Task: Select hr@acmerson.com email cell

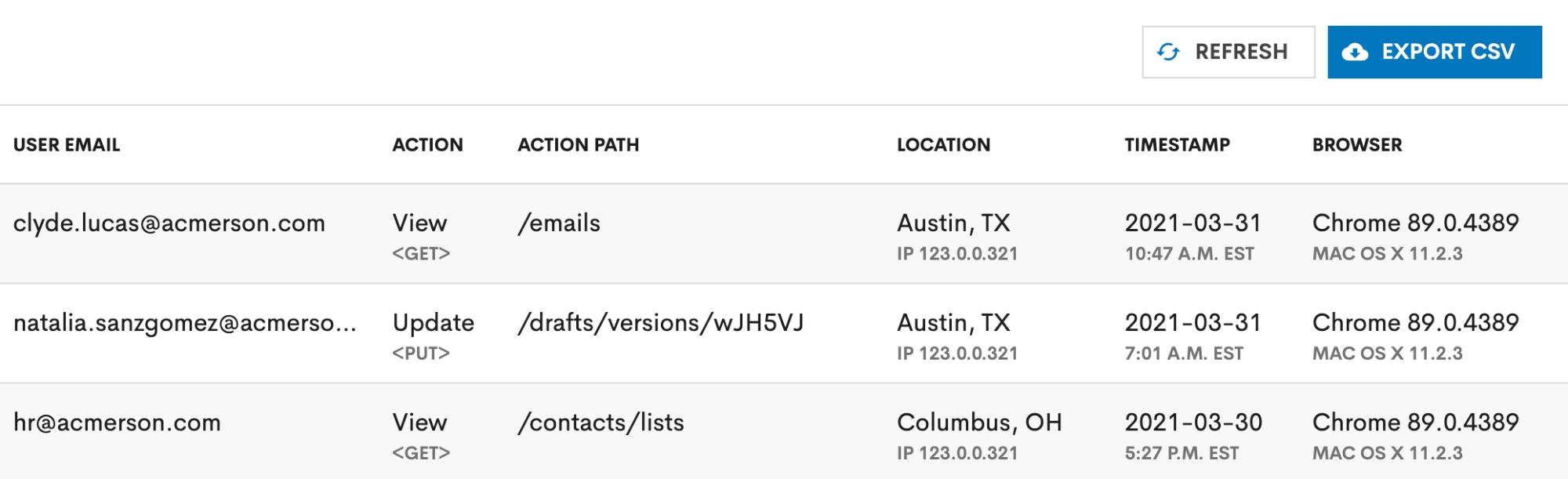Action: tap(117, 423)
